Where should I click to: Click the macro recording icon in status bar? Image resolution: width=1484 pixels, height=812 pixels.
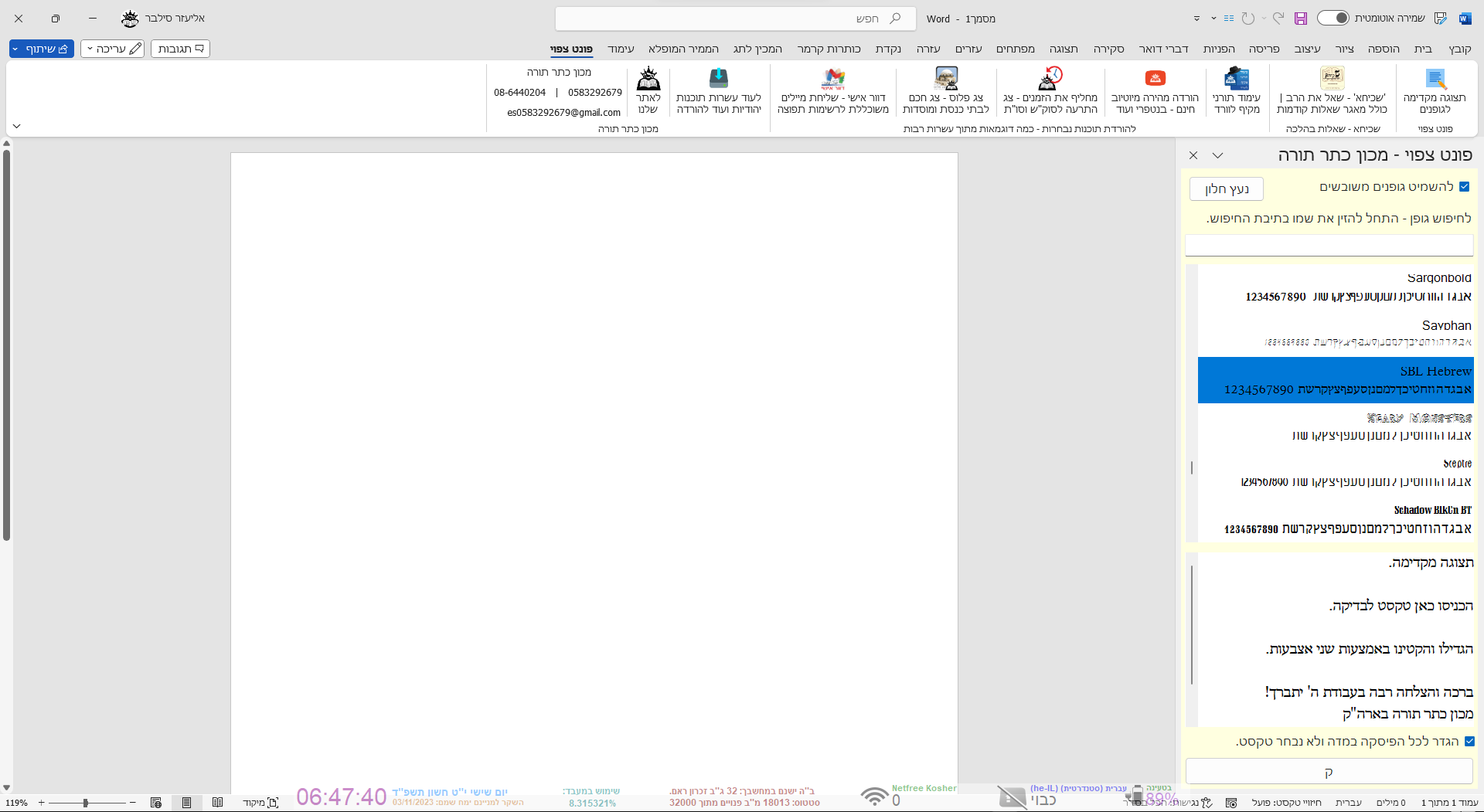(1231, 803)
